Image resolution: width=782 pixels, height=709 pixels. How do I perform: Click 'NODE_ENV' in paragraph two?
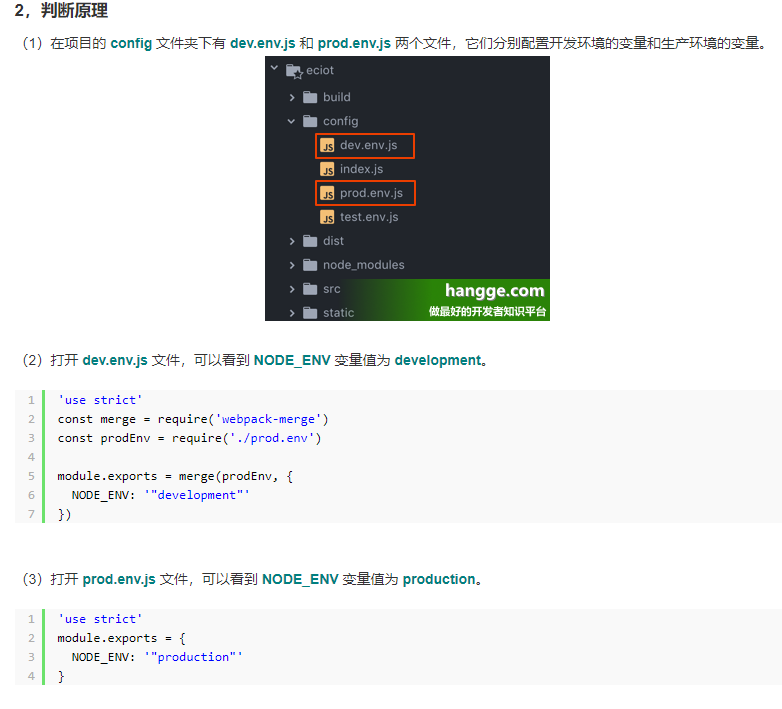point(292,360)
